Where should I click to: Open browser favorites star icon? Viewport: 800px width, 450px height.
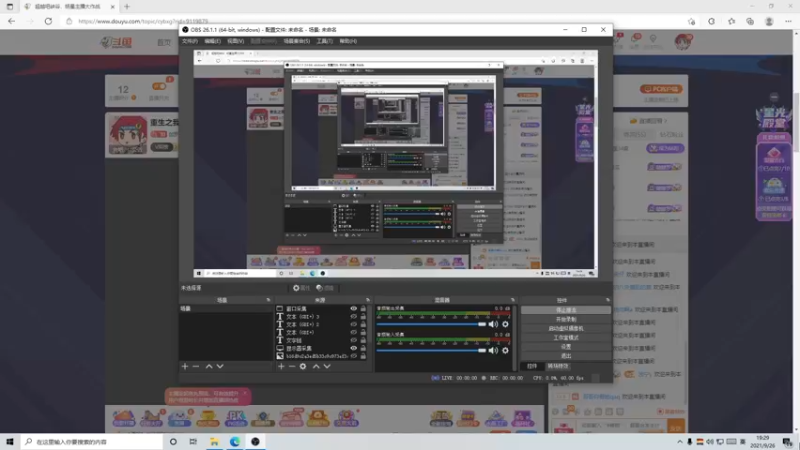pos(731,21)
